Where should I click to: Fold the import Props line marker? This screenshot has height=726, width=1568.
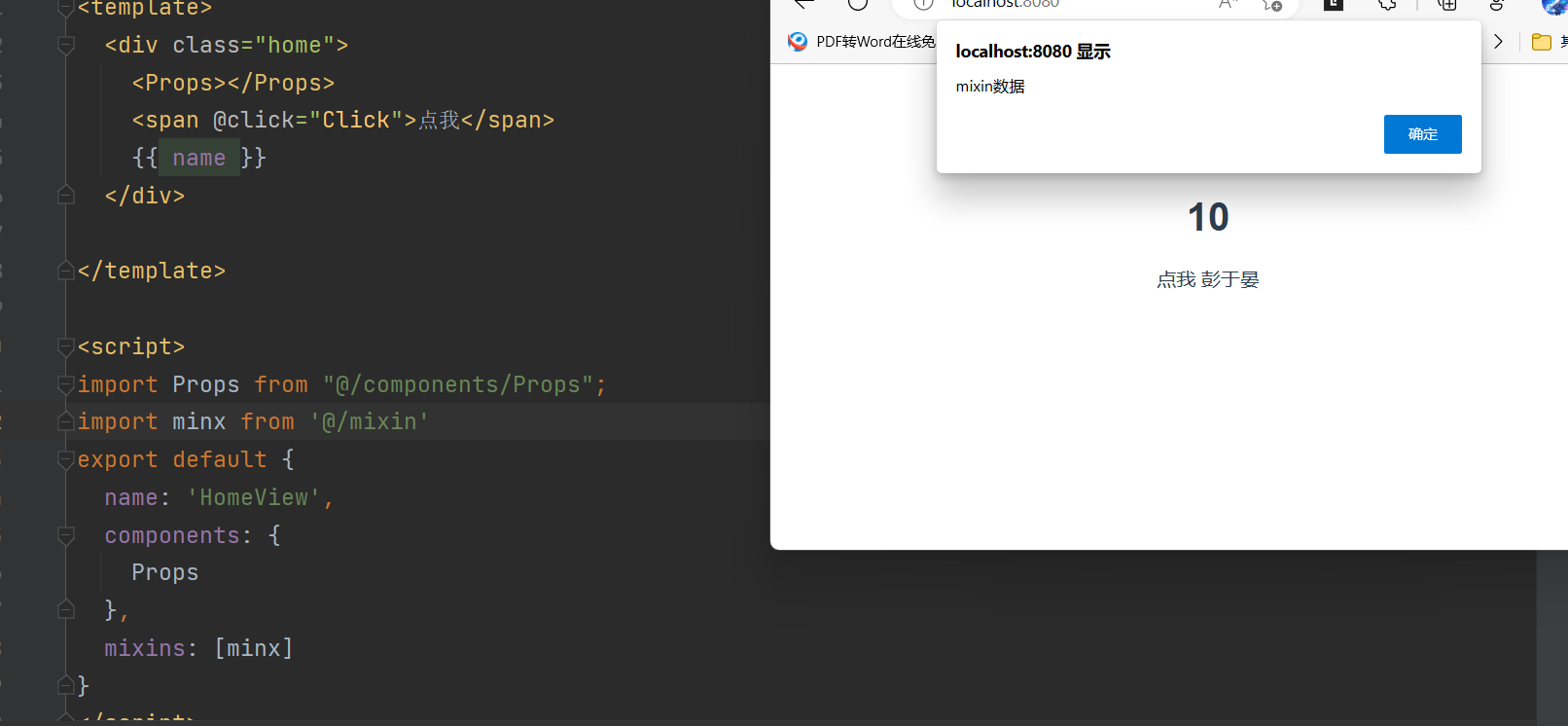(66, 384)
